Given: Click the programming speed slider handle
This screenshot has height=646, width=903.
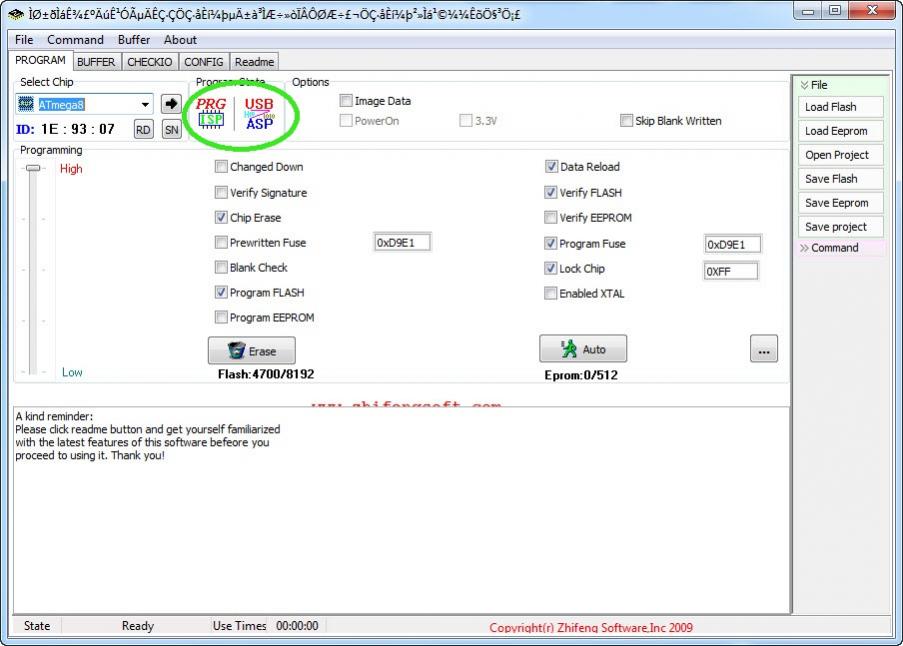Looking at the screenshot, I should [x=33, y=168].
